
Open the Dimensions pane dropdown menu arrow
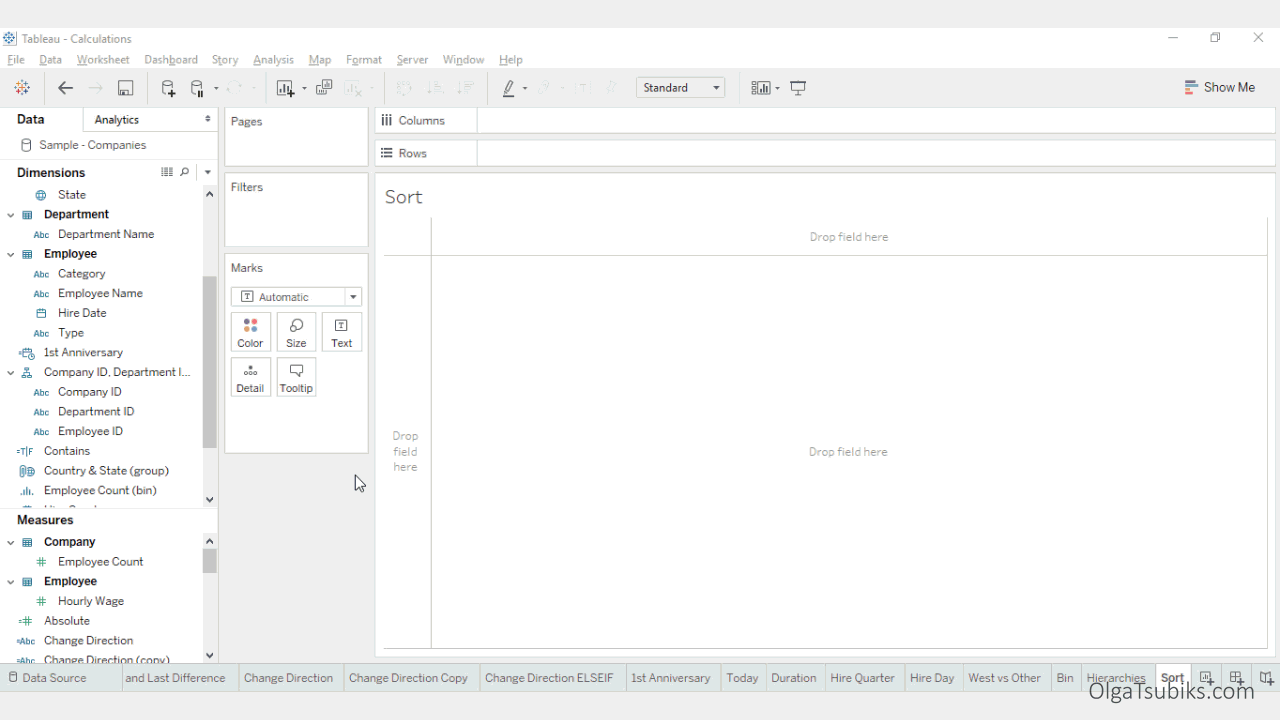tap(207, 172)
